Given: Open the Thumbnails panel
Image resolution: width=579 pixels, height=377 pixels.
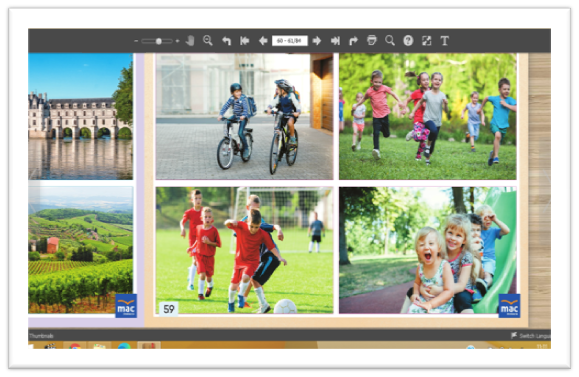Looking at the screenshot, I should pyautogui.click(x=41, y=336).
